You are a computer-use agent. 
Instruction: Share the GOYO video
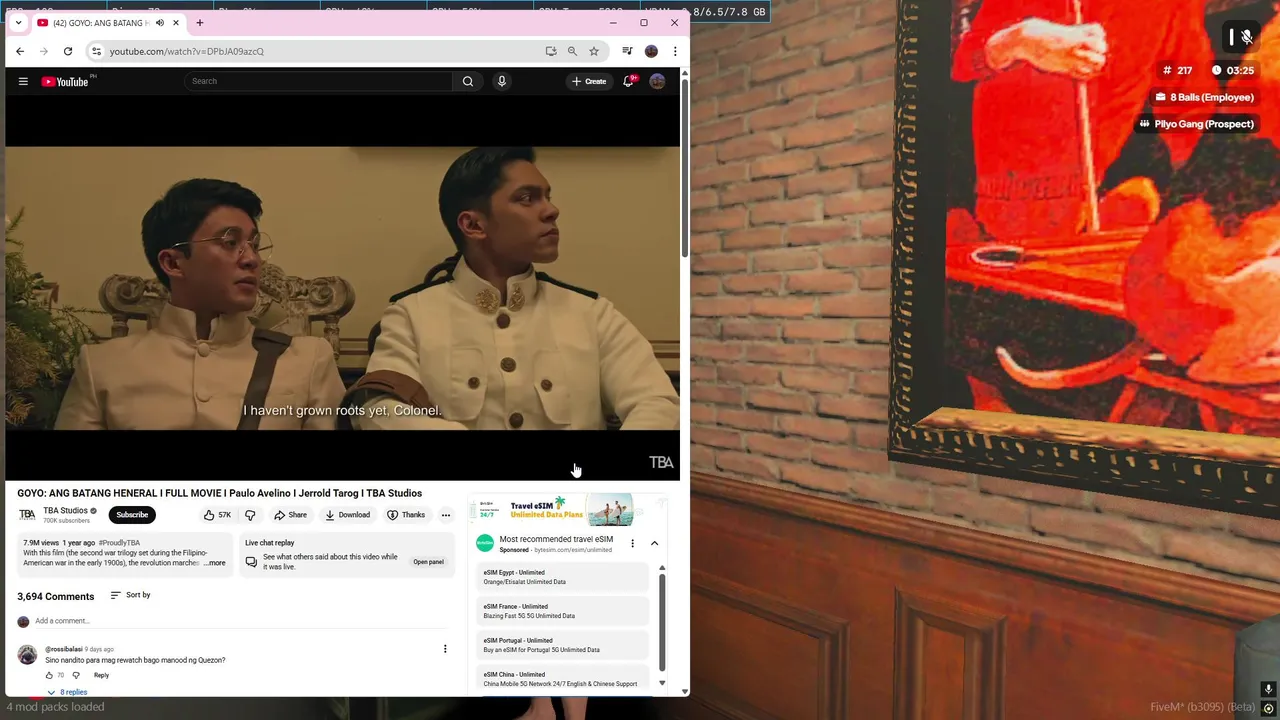pyautogui.click(x=290, y=515)
